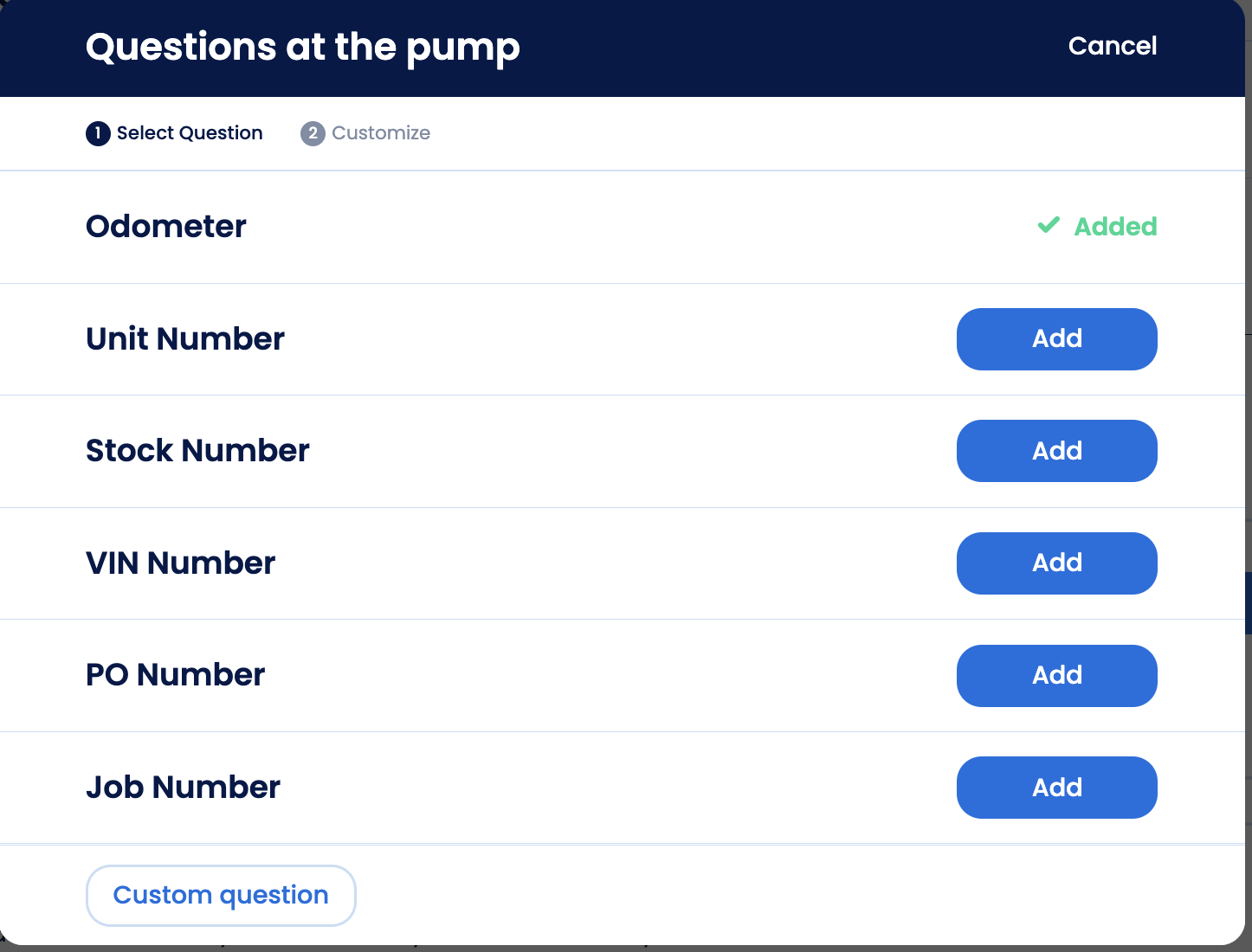Click the step 1 number circle icon
The height and width of the screenshot is (952, 1252).
(98, 133)
